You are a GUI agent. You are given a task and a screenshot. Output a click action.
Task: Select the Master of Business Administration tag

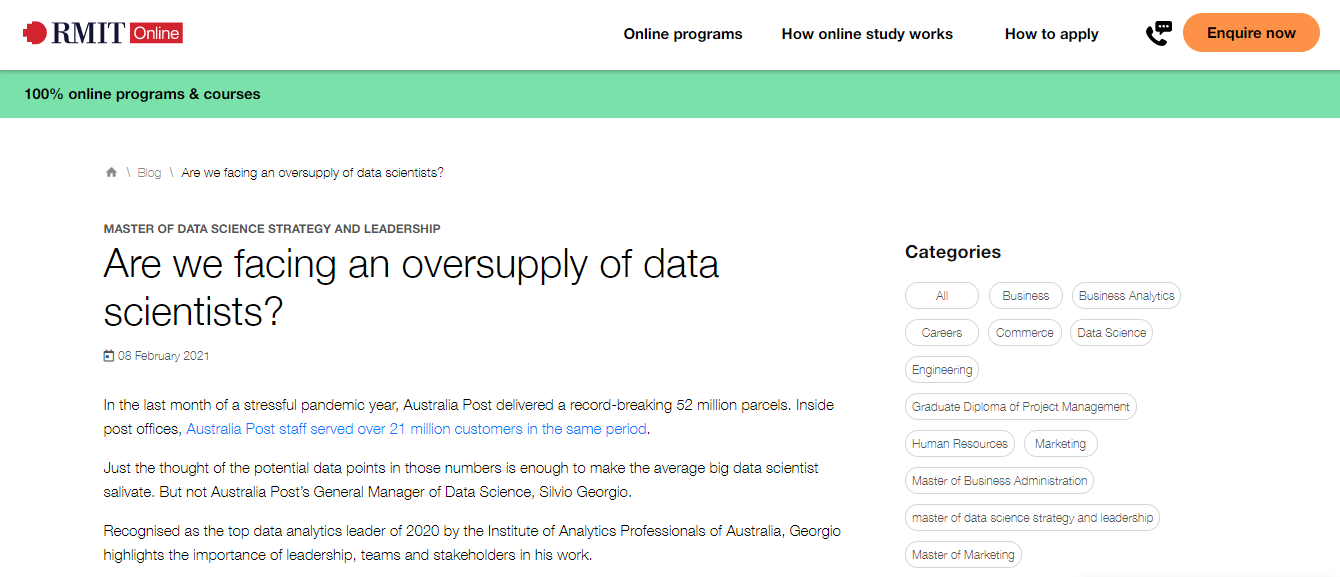[x=1000, y=481]
